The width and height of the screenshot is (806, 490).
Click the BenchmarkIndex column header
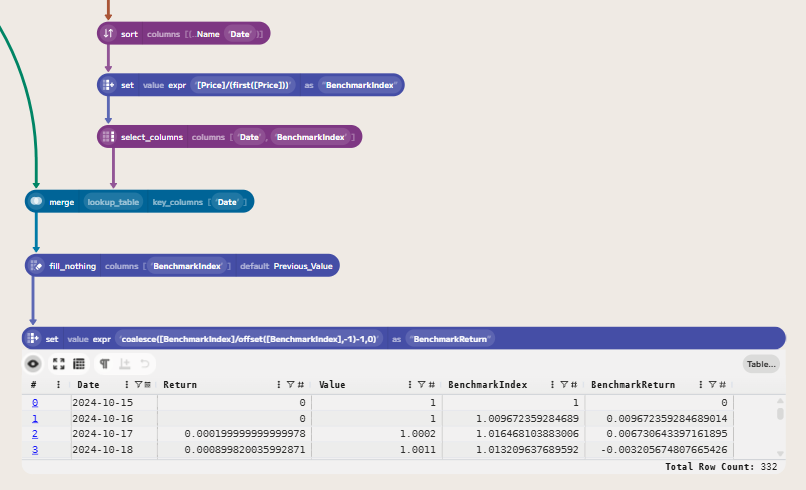coord(487,385)
